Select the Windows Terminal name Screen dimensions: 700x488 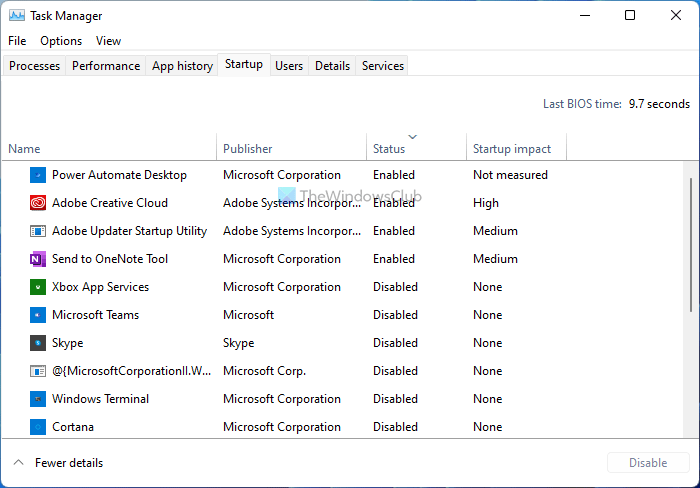[x=100, y=399]
